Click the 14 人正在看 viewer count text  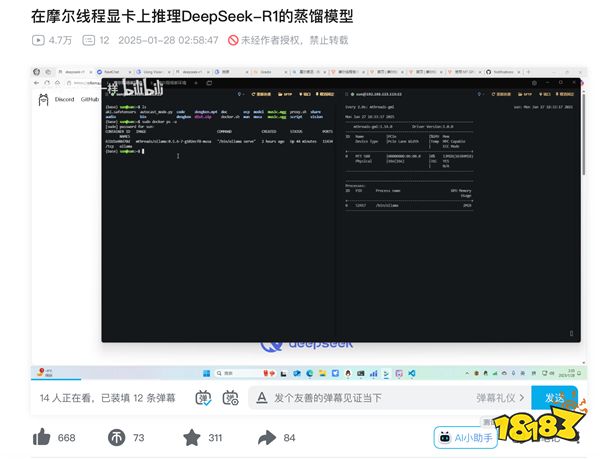[66, 398]
